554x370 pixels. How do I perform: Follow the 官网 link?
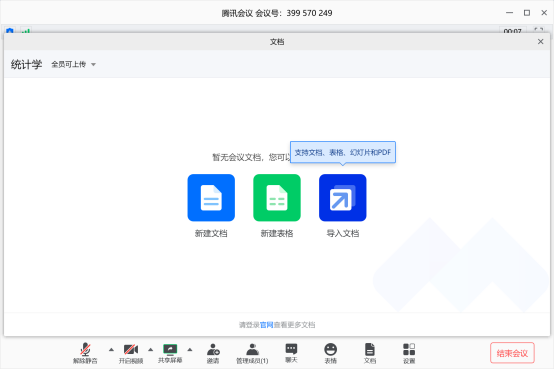(x=266, y=325)
